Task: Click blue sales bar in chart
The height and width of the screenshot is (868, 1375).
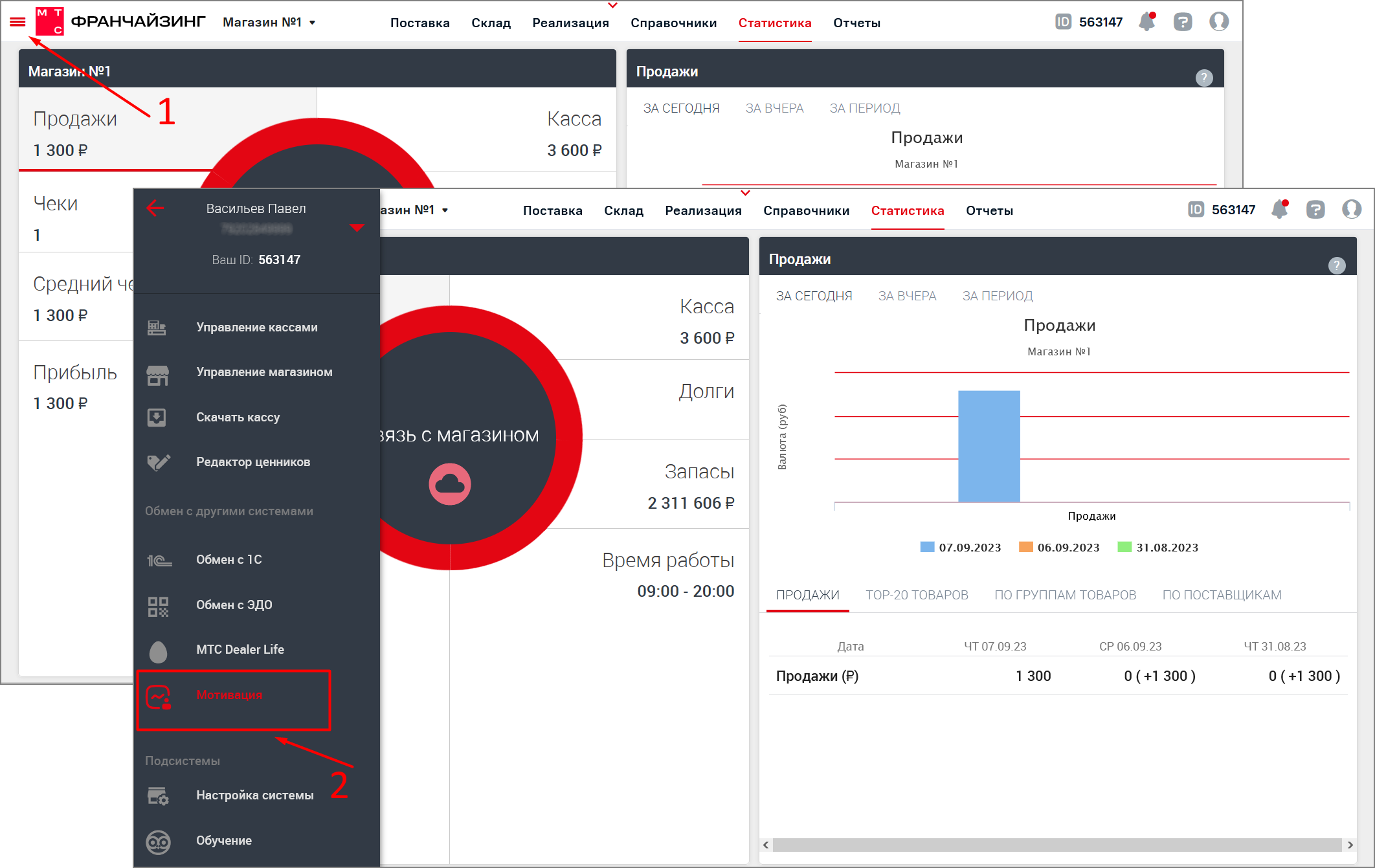Action: 989,446
